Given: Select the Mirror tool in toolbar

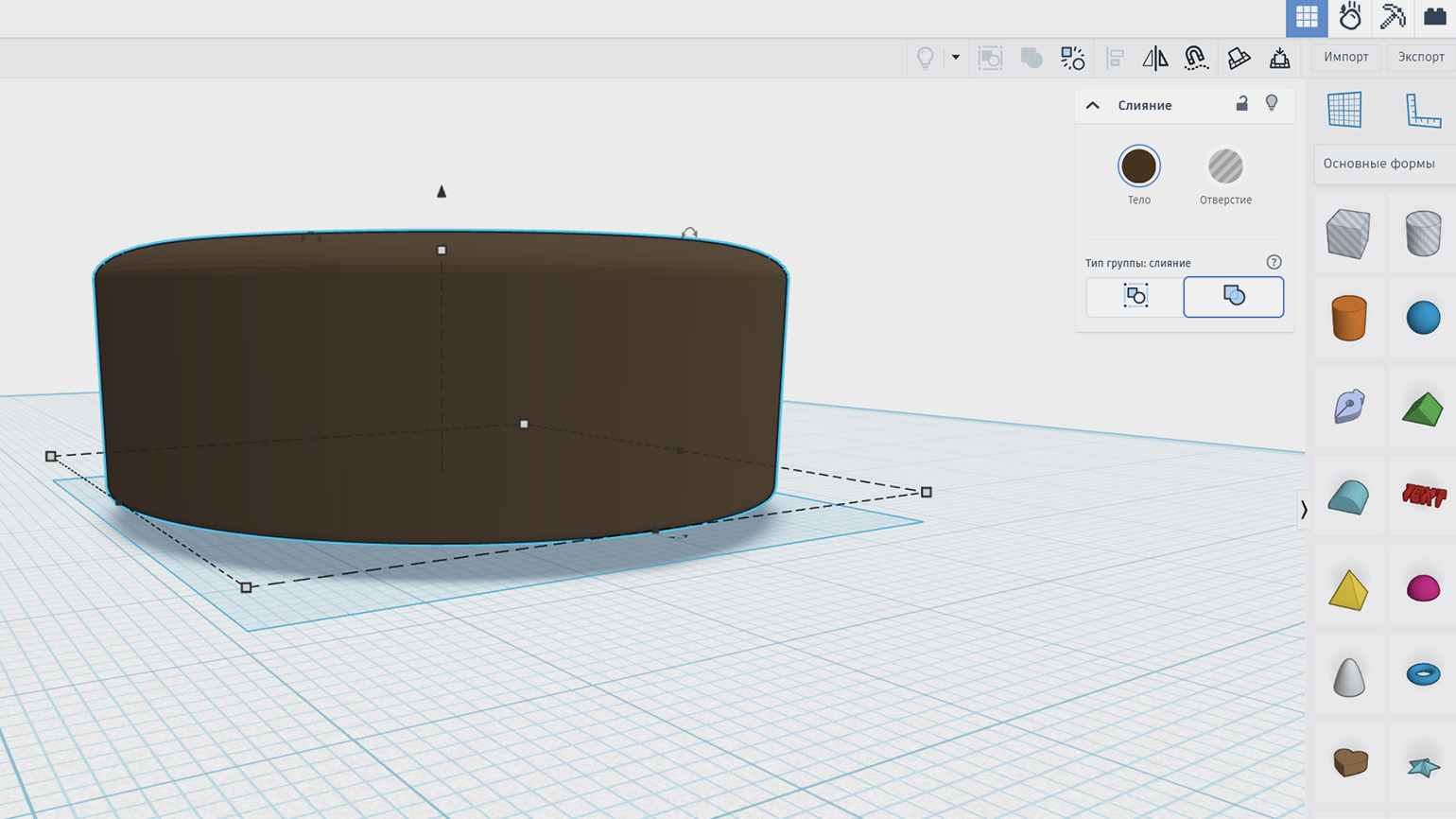Looking at the screenshot, I should coord(1154,59).
